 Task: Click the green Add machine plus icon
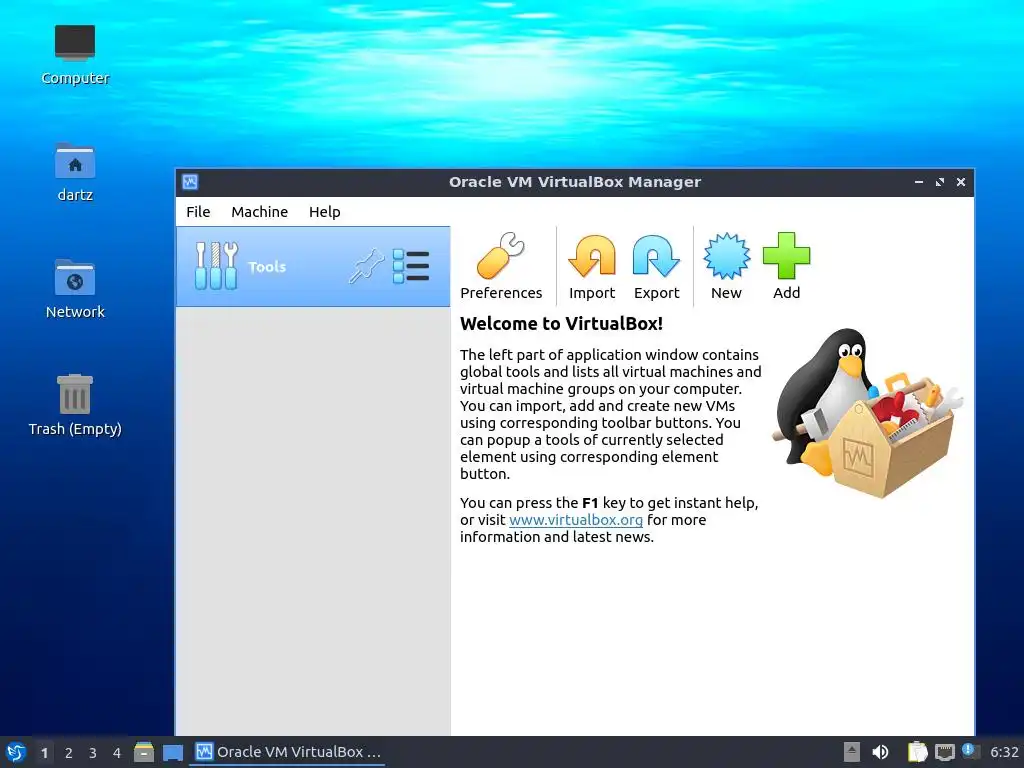click(x=786, y=255)
